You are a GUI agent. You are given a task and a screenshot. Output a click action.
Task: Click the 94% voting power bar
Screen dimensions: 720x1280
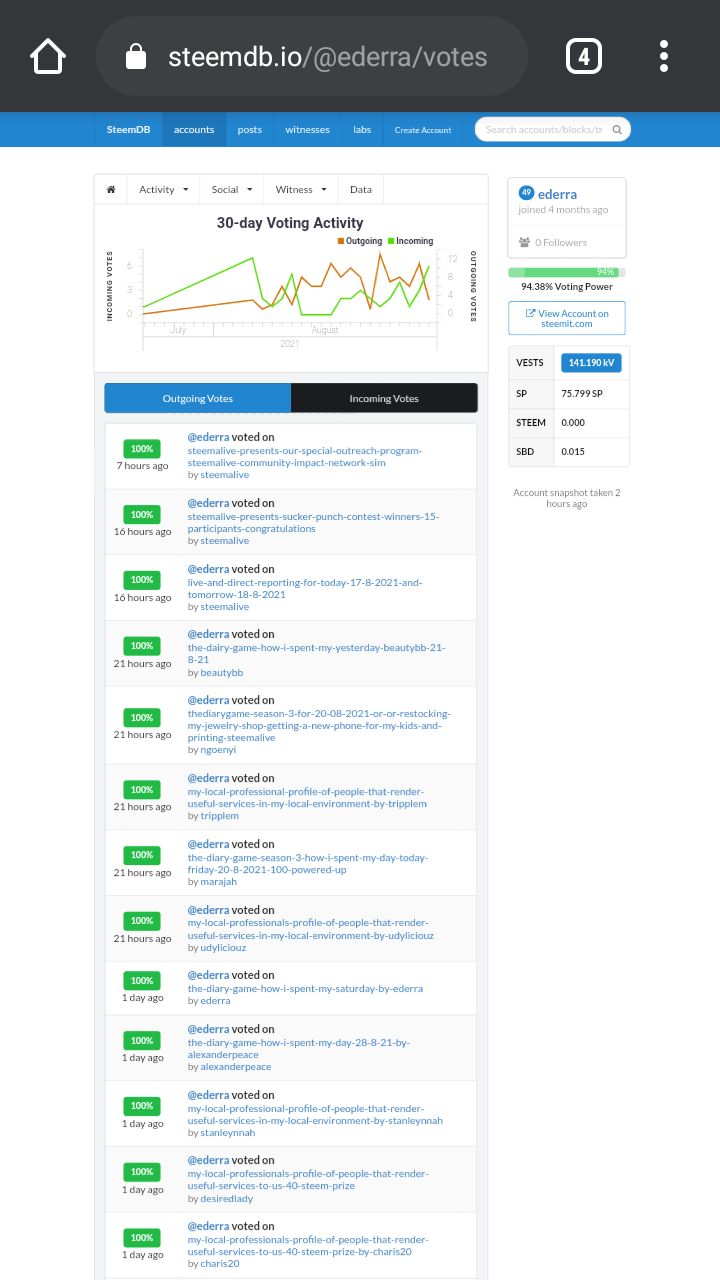pyautogui.click(x=567, y=272)
